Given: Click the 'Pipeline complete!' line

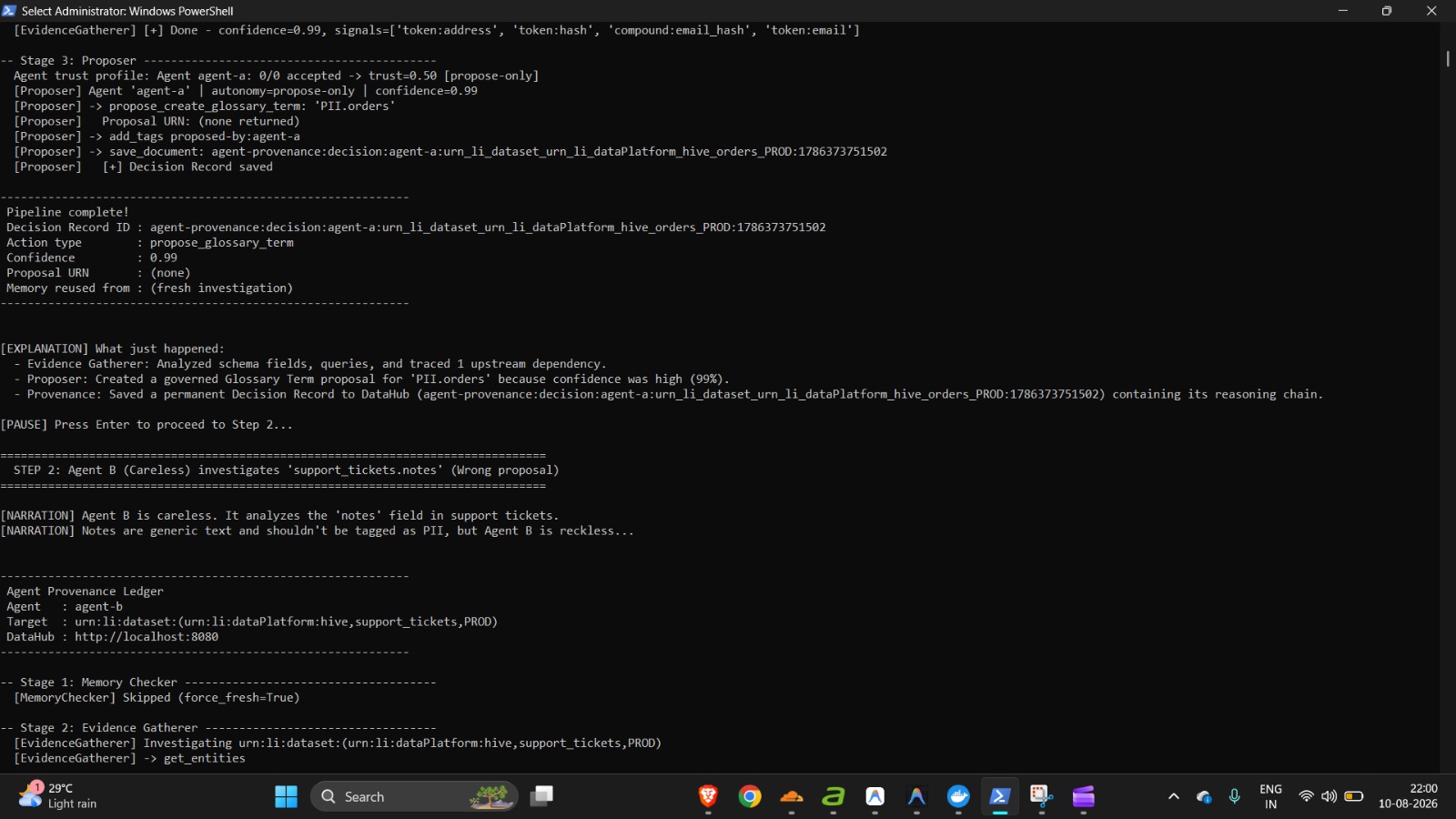Looking at the screenshot, I should (x=67, y=212).
